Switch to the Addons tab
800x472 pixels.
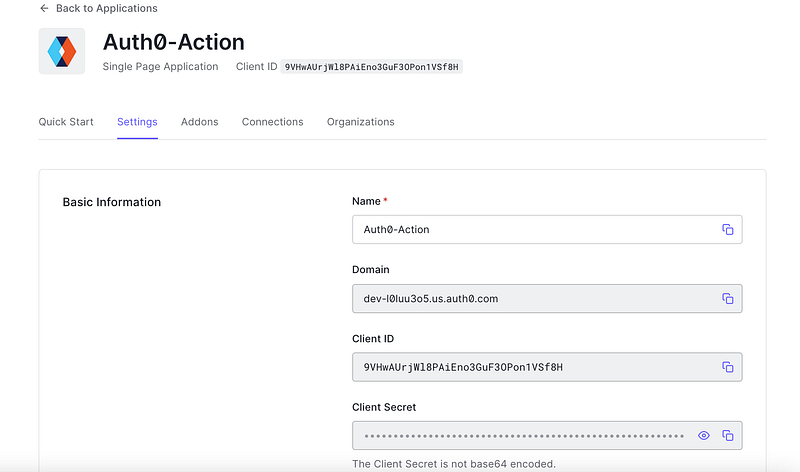[199, 122]
